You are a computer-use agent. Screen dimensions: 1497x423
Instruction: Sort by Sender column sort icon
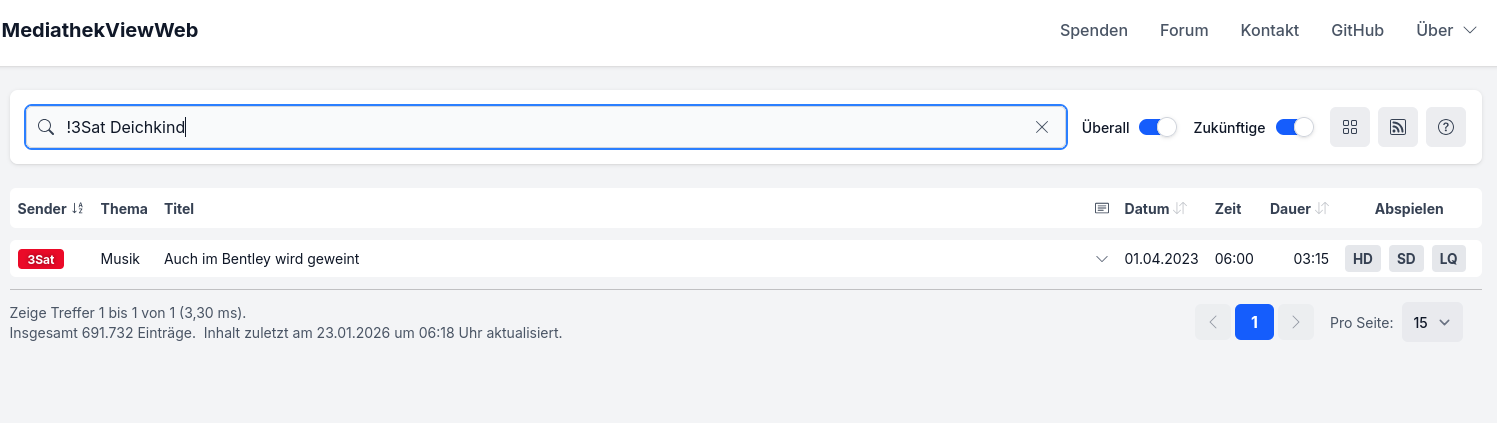78,209
